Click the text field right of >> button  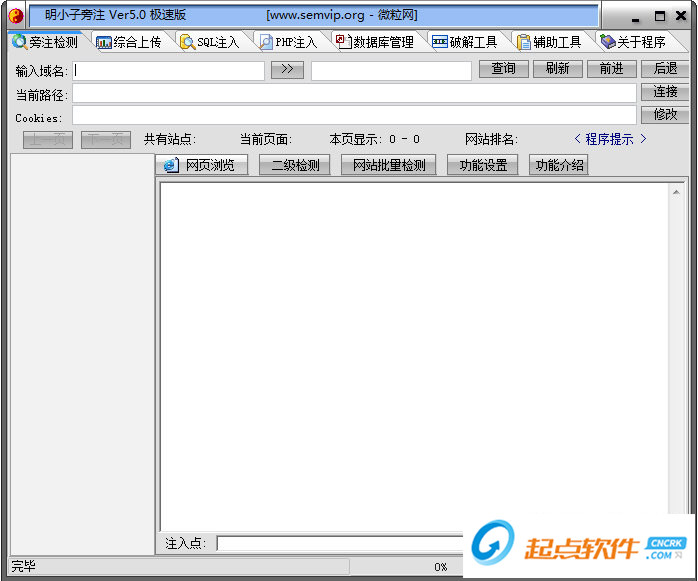click(x=391, y=71)
